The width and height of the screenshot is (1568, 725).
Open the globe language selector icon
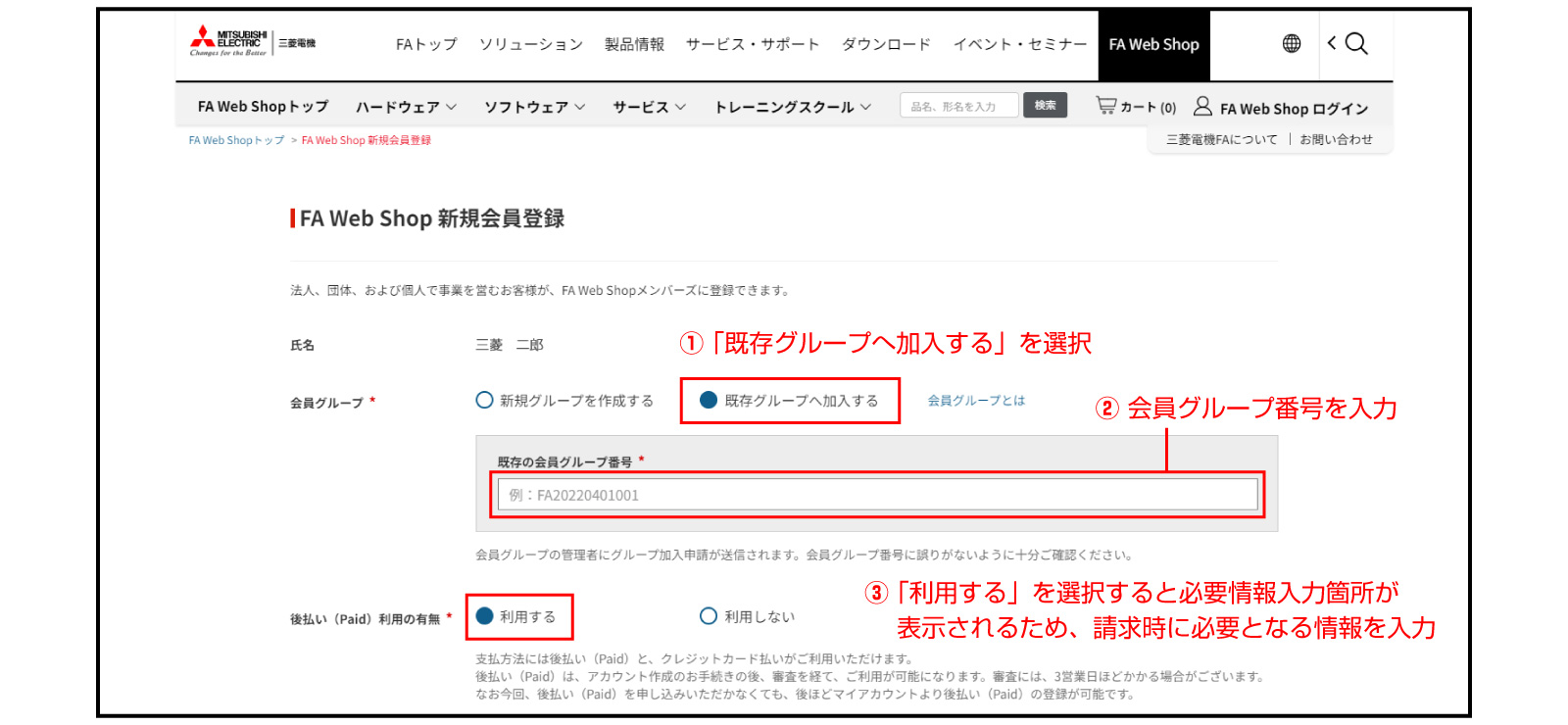pos(1291,43)
